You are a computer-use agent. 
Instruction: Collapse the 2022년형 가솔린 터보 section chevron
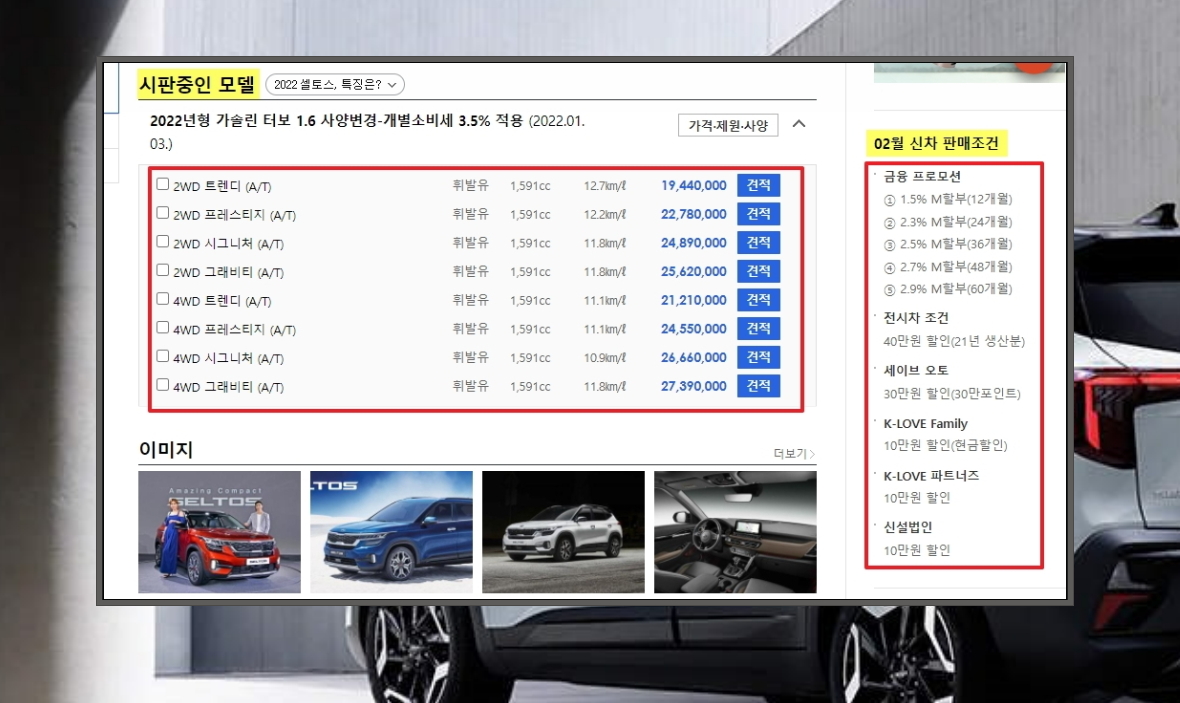pos(799,124)
